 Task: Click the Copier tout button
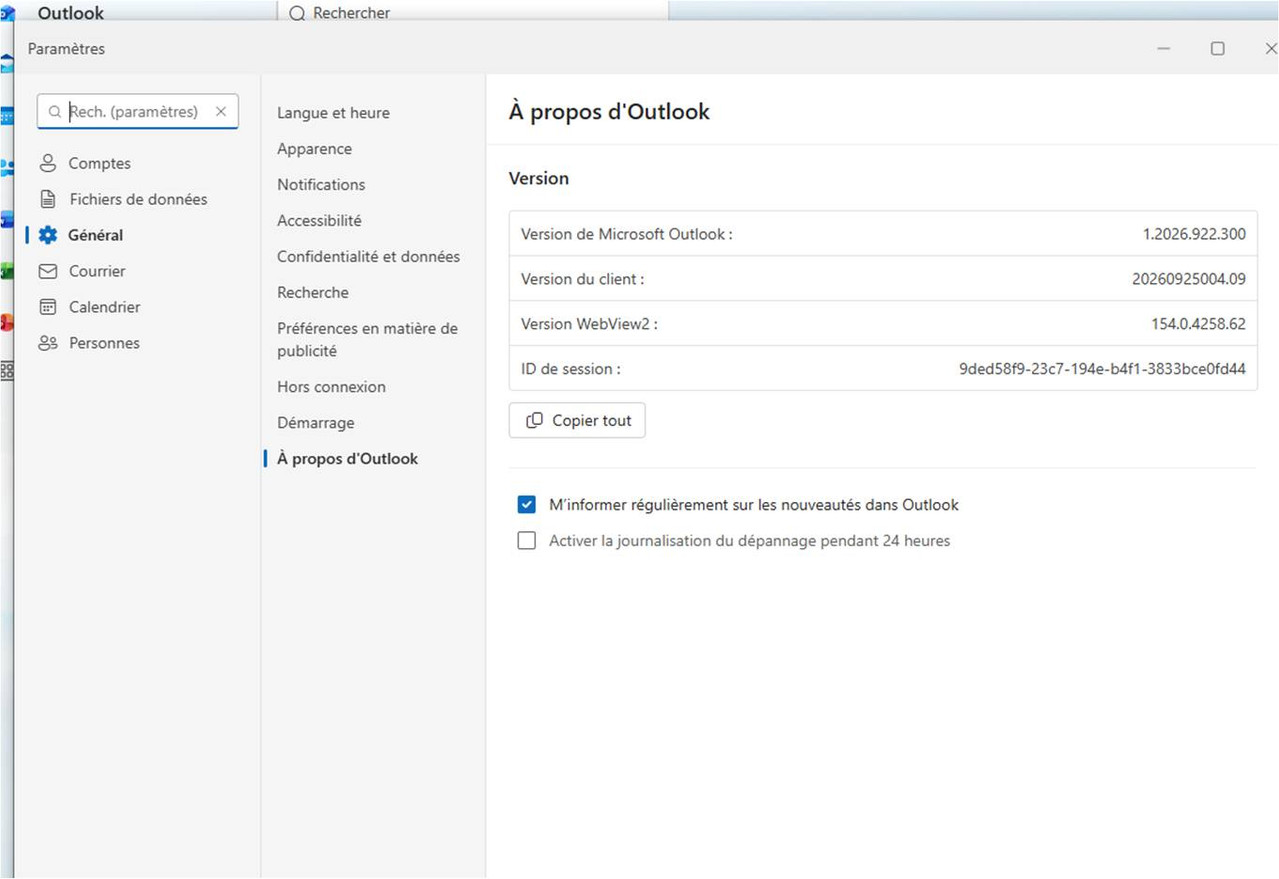click(577, 420)
